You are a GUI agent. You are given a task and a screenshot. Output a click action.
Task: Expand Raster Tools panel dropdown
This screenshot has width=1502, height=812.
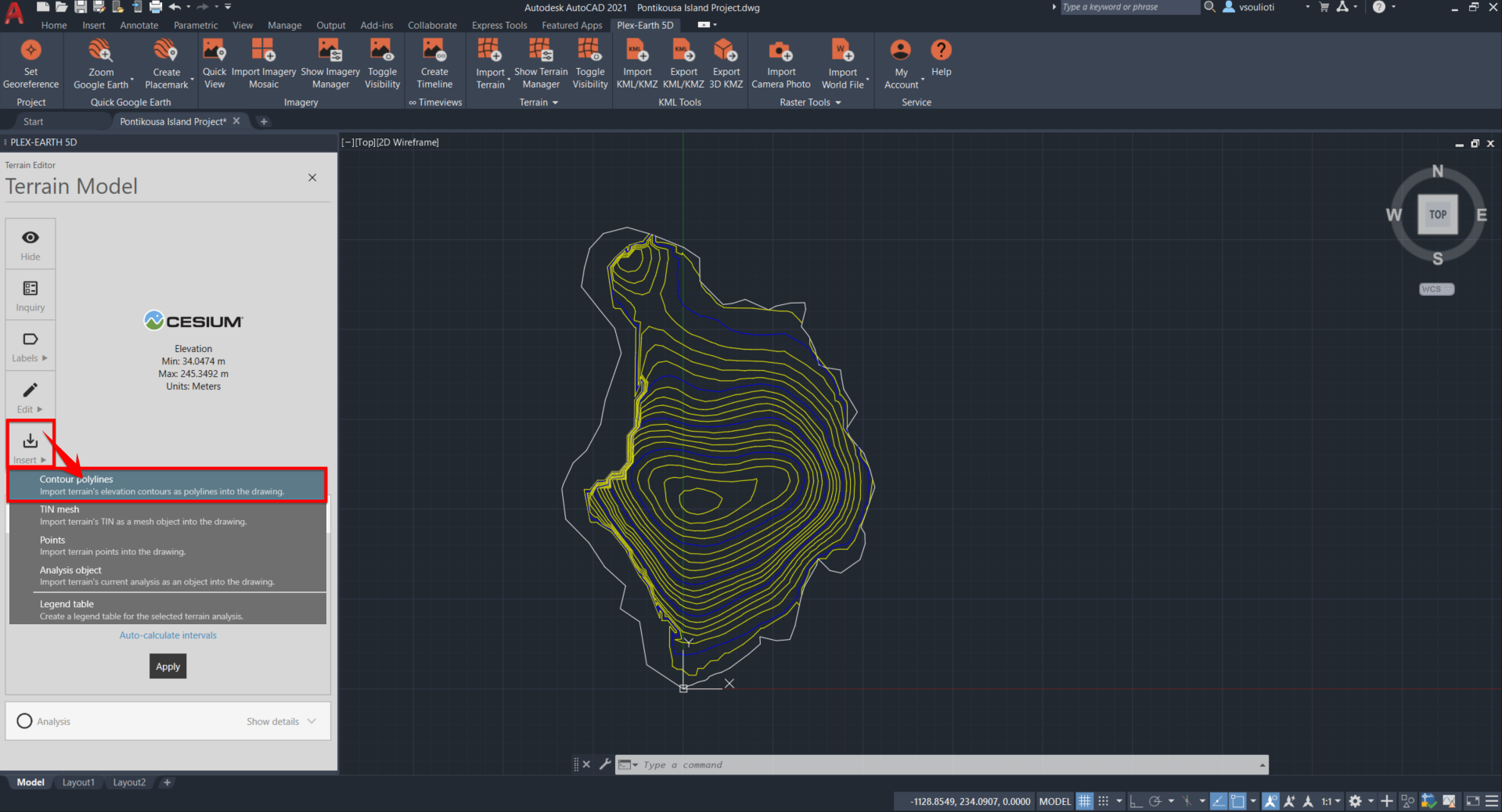(838, 102)
